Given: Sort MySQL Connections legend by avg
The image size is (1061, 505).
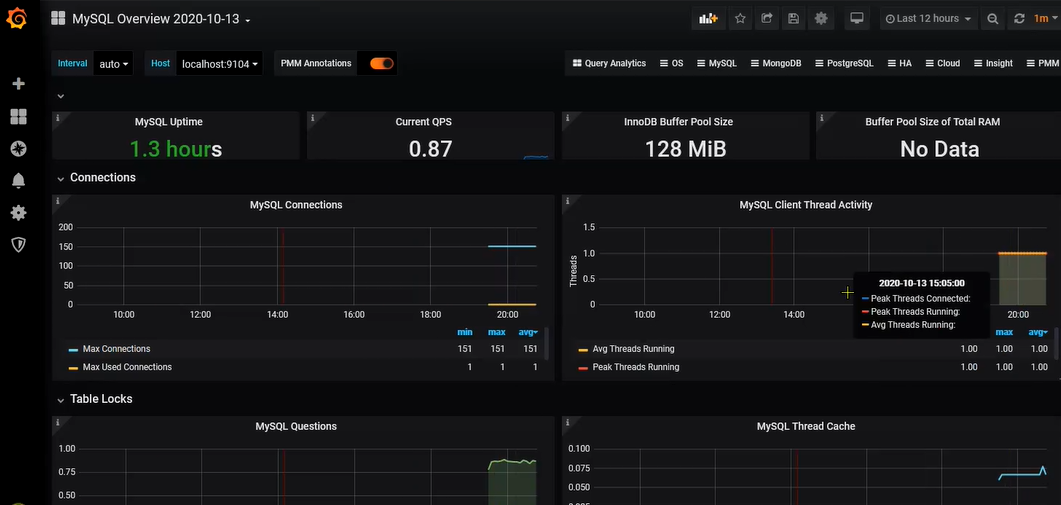Looking at the screenshot, I should (530, 332).
